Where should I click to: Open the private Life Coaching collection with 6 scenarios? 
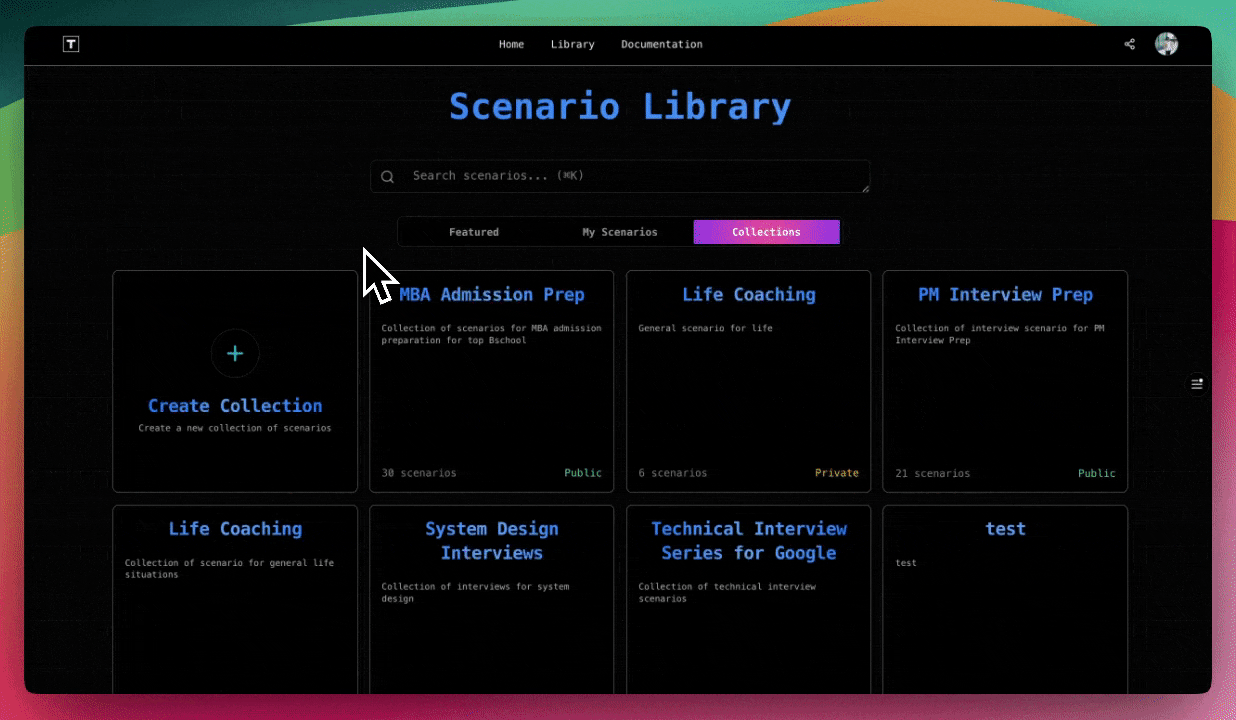click(748, 381)
